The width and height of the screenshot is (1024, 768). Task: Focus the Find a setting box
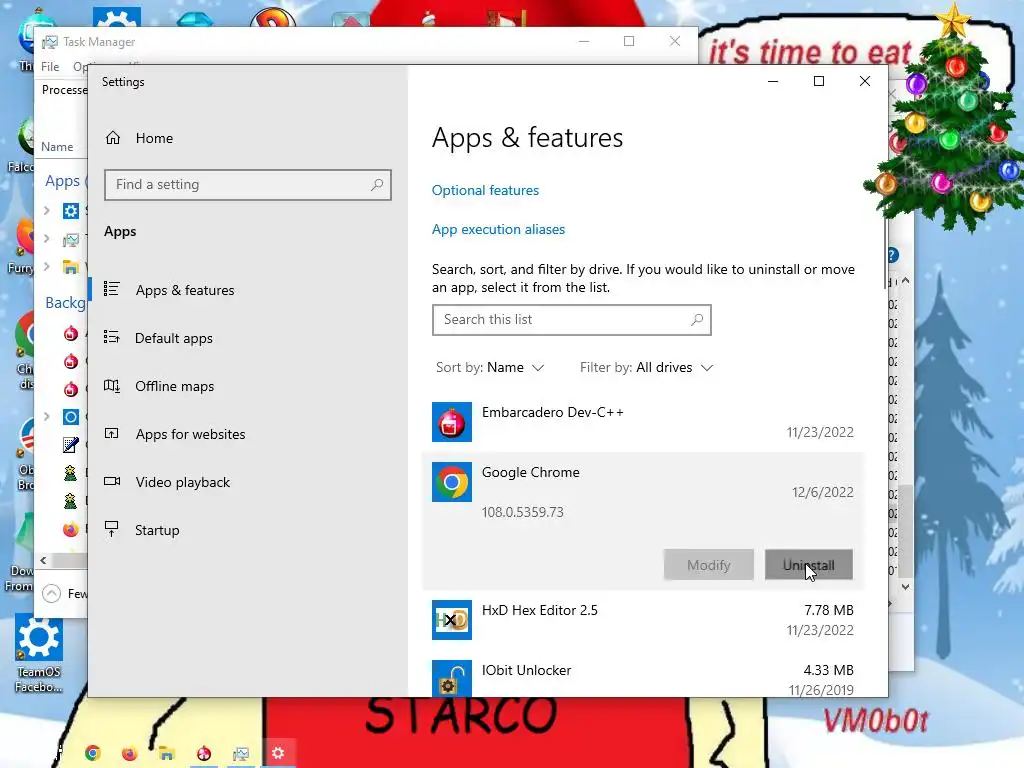click(248, 185)
